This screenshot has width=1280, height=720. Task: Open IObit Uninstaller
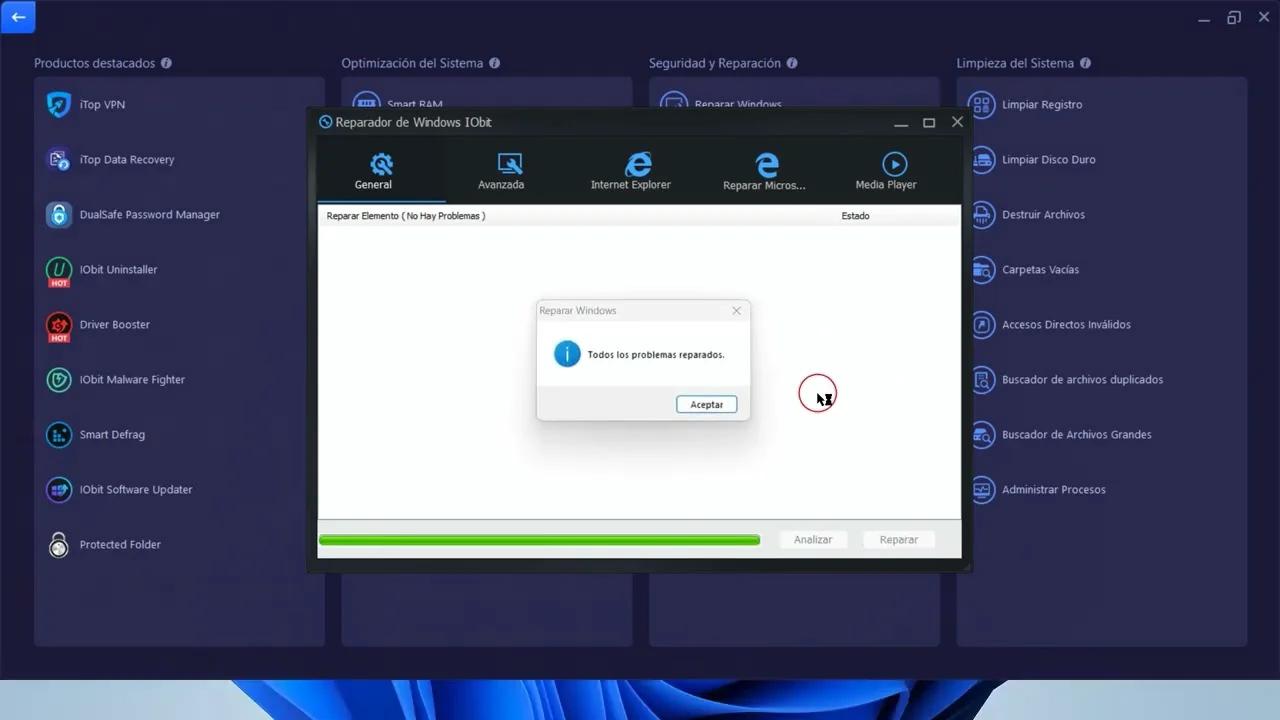tap(118, 269)
